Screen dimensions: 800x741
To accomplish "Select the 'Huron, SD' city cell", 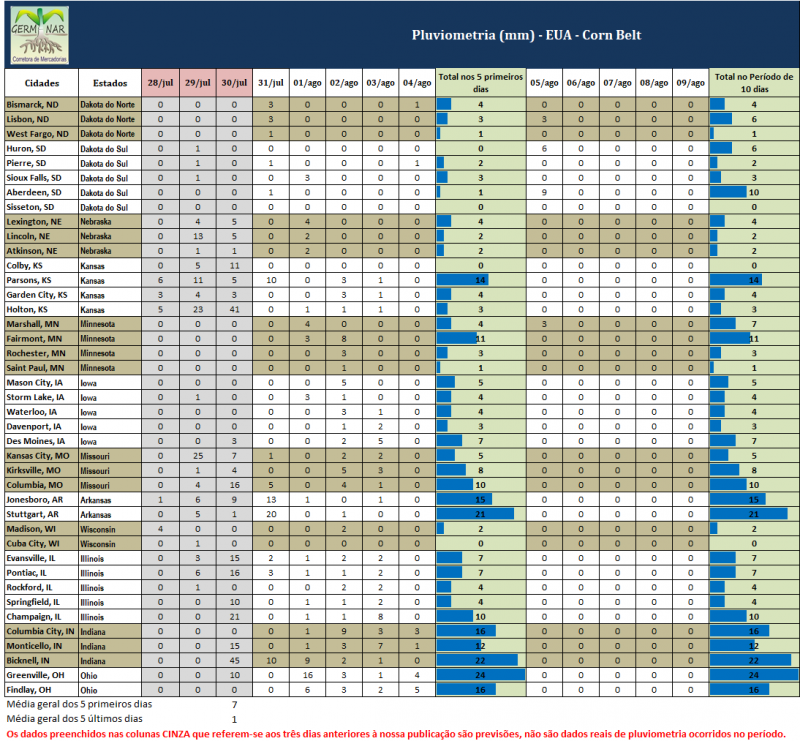I will (42, 149).
